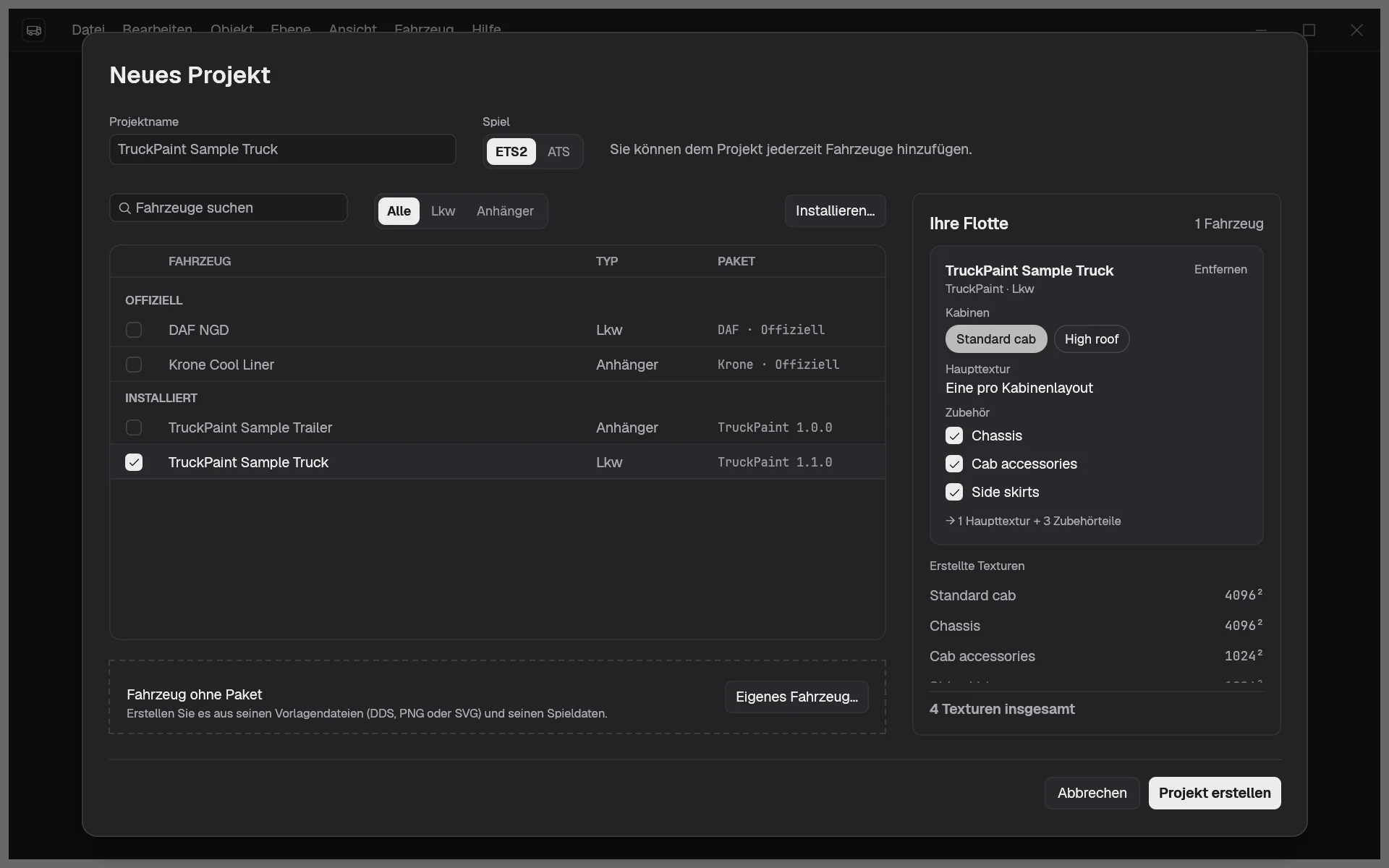Tick the Krone Cool Liner checkbox
The width and height of the screenshot is (1389, 868).
[134, 365]
